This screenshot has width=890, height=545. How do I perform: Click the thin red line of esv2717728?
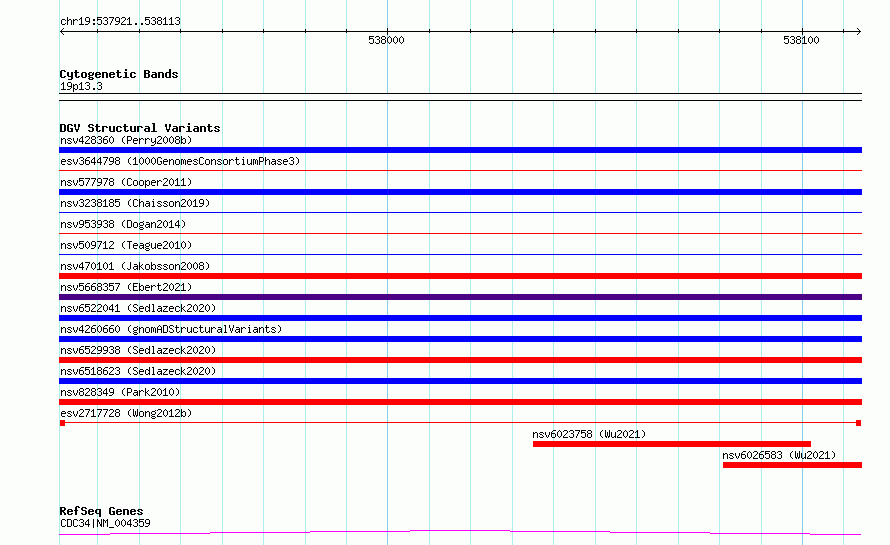click(x=460, y=423)
